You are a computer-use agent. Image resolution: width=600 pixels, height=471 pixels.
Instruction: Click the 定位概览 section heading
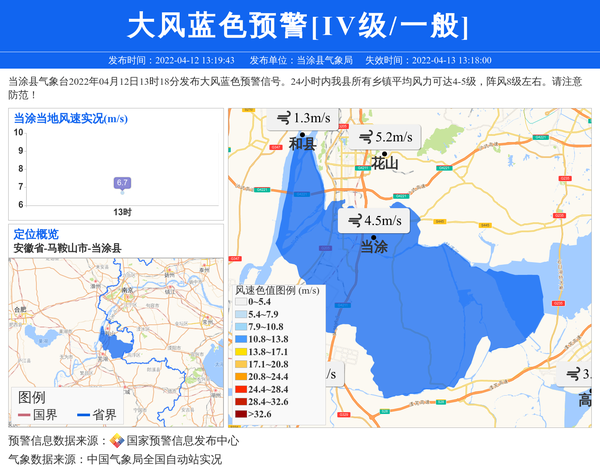click(36, 234)
